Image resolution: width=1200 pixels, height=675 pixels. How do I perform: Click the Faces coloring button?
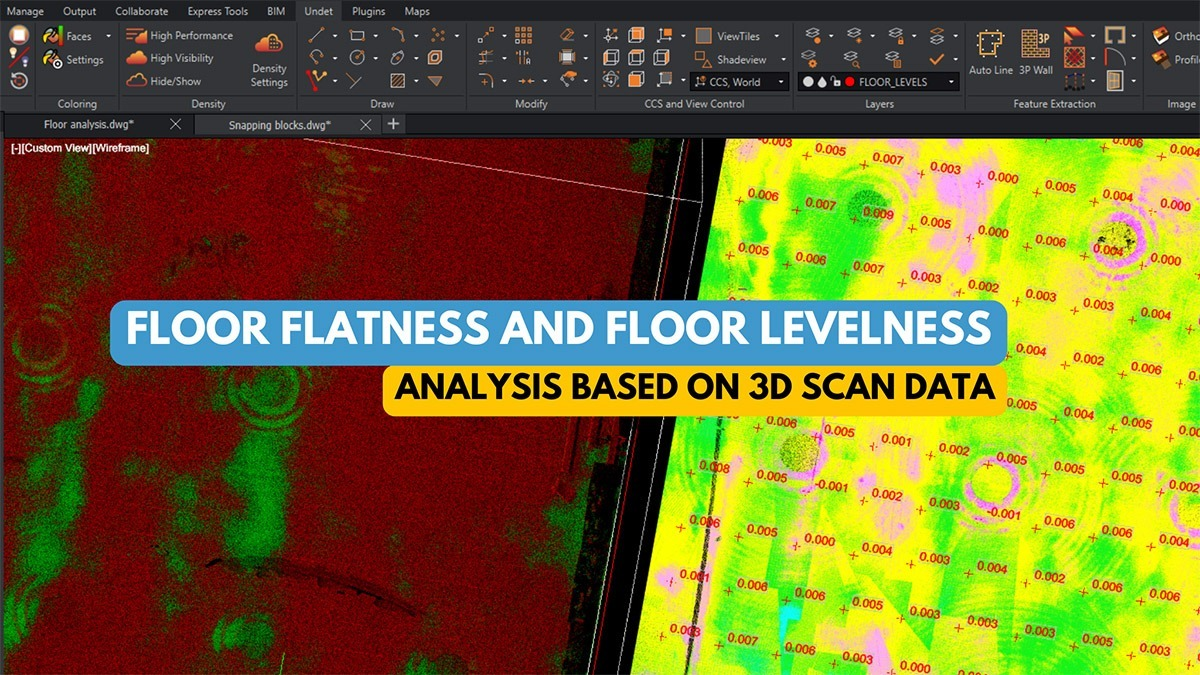pos(69,36)
